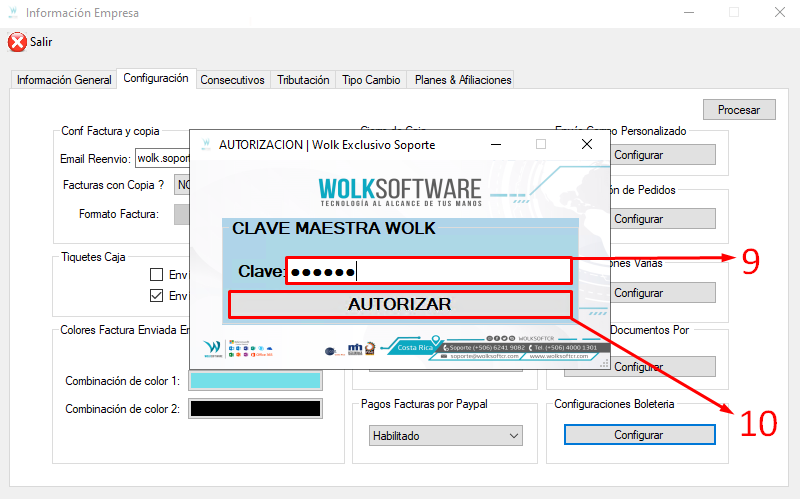Click Configurar in the Varias group
This screenshot has height=499, width=800.
click(x=662, y=293)
